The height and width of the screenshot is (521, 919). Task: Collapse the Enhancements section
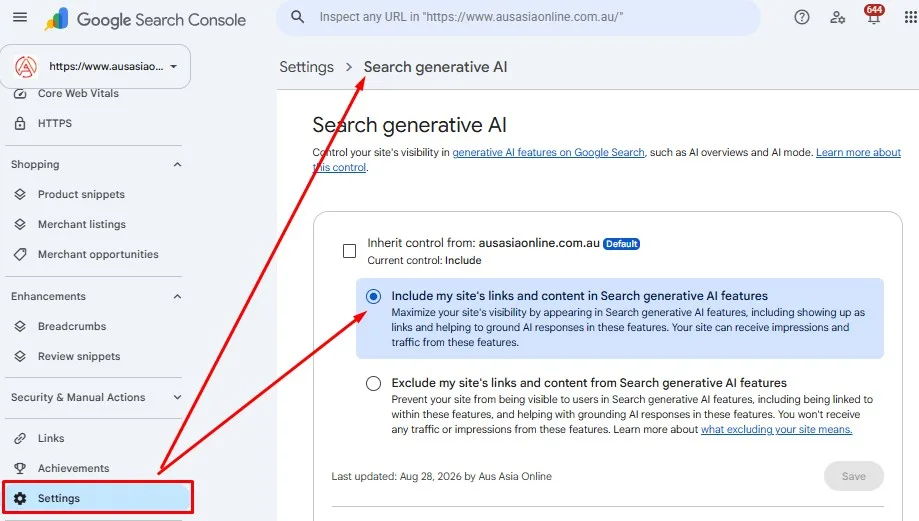tap(177, 297)
